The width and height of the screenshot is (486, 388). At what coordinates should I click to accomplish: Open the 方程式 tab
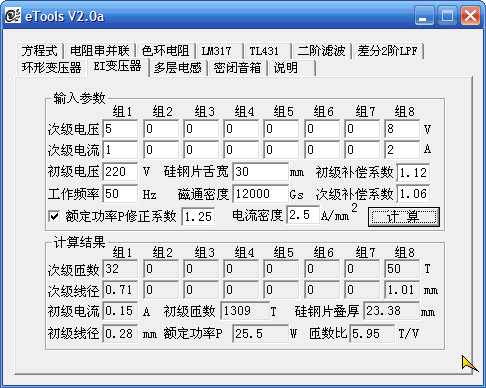point(40,51)
